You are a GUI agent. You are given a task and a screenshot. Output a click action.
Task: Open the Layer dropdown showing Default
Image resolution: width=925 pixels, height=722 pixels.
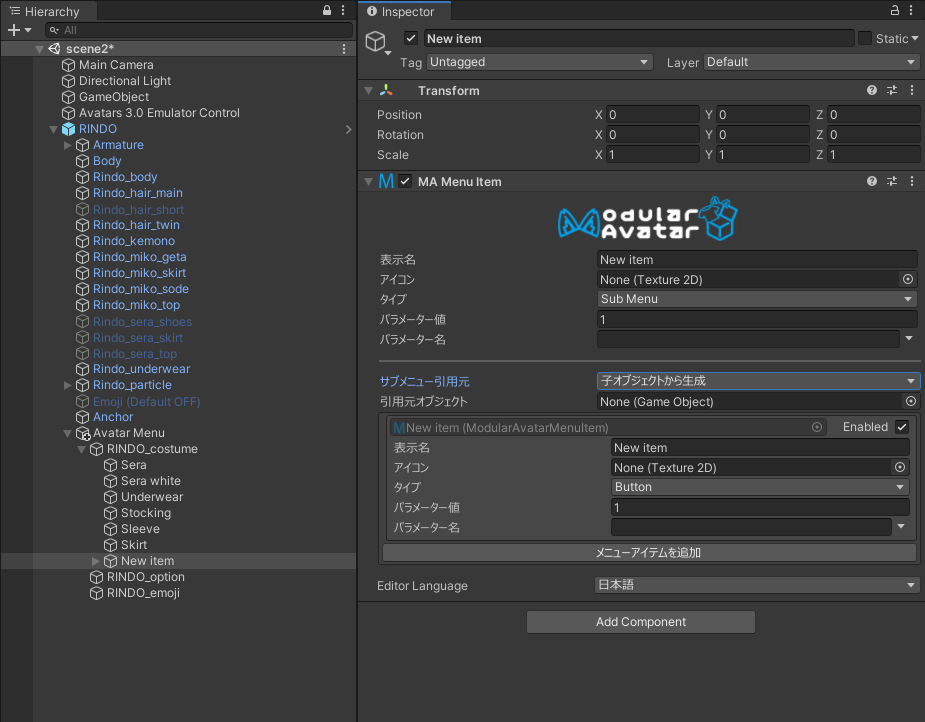pos(811,62)
